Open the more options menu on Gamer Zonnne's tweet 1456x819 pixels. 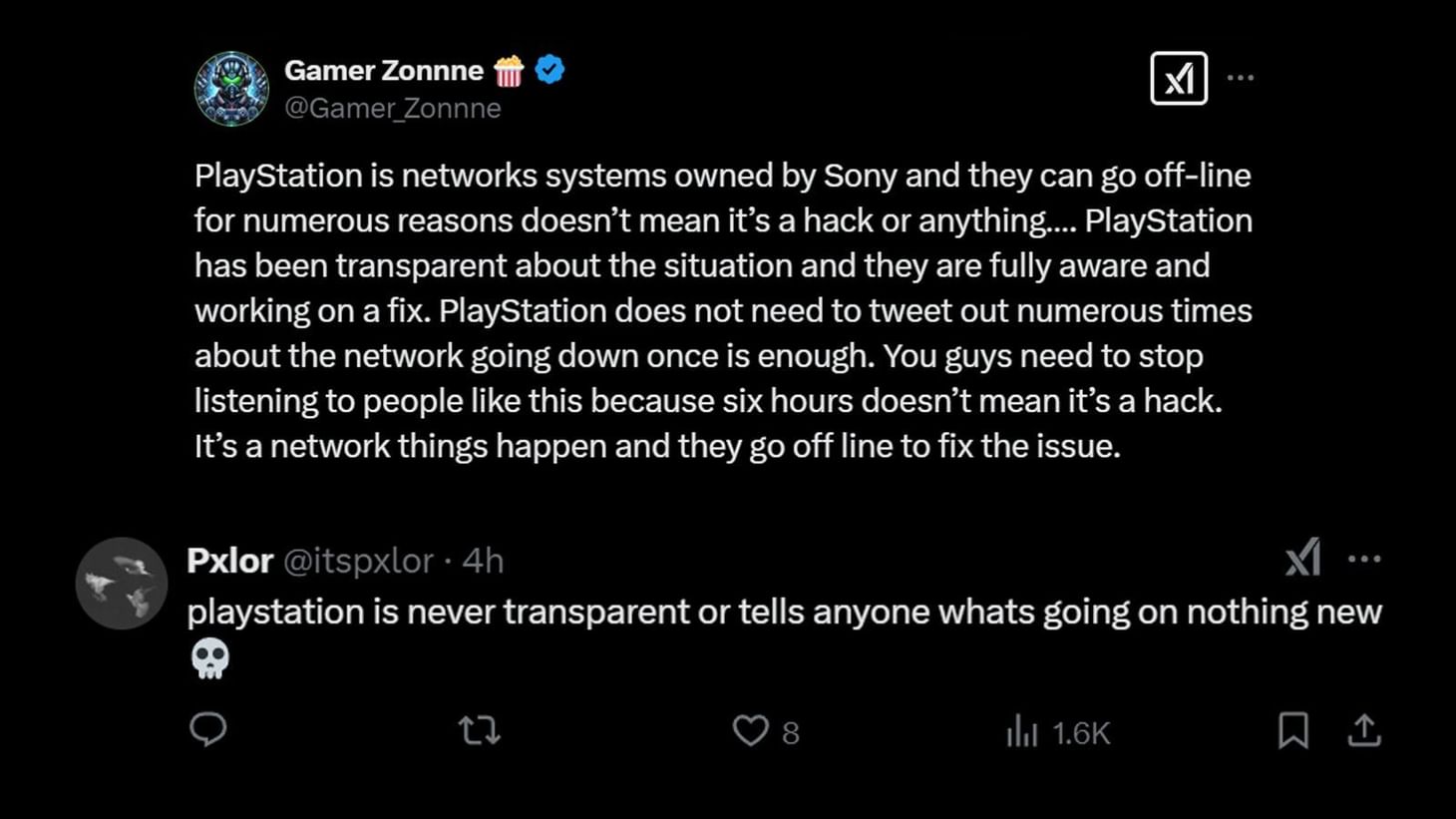click(1241, 77)
